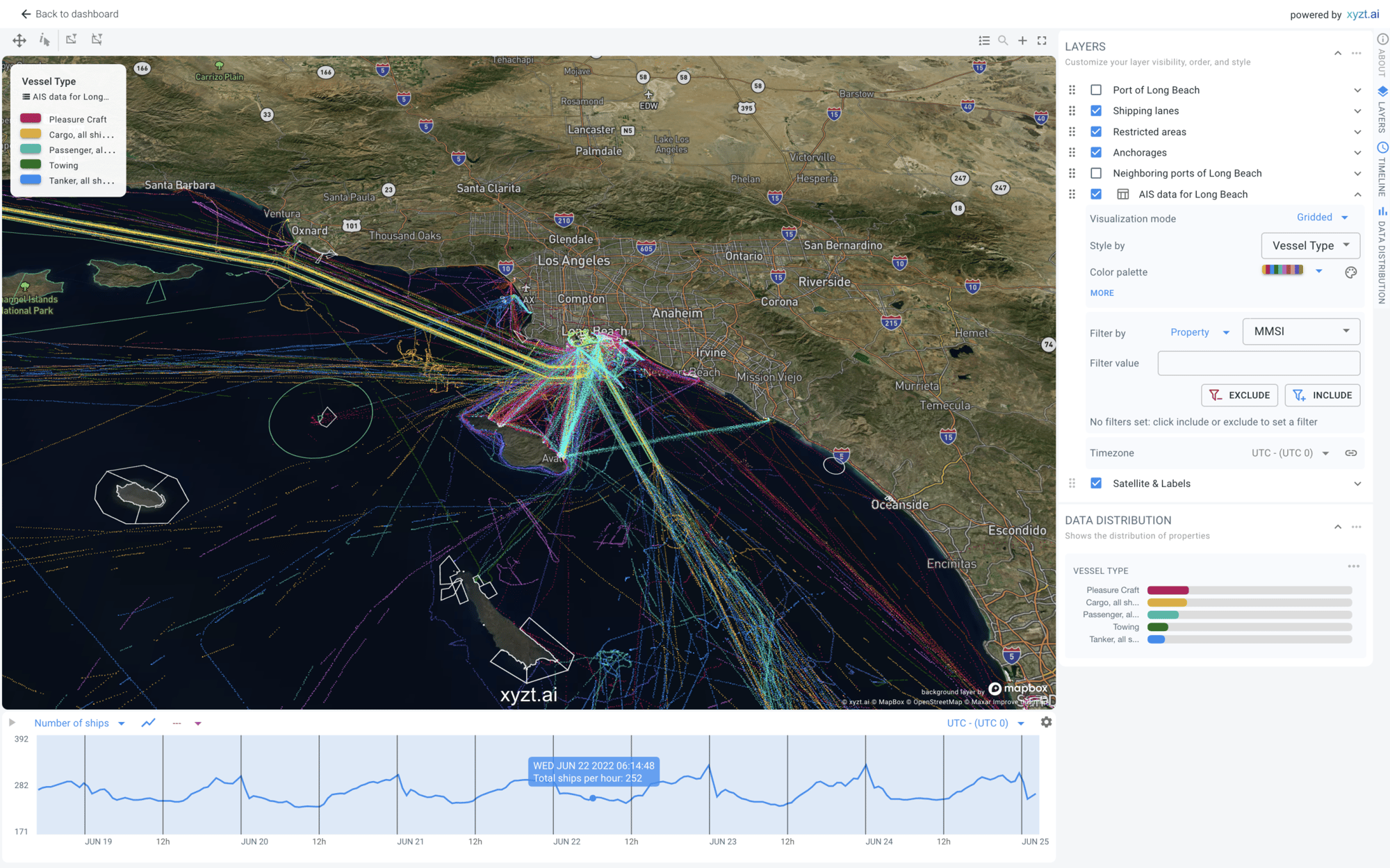Viewport: 1390px width, 868px height.
Task: Click the Tanker legend color swatch
Action: [31, 180]
